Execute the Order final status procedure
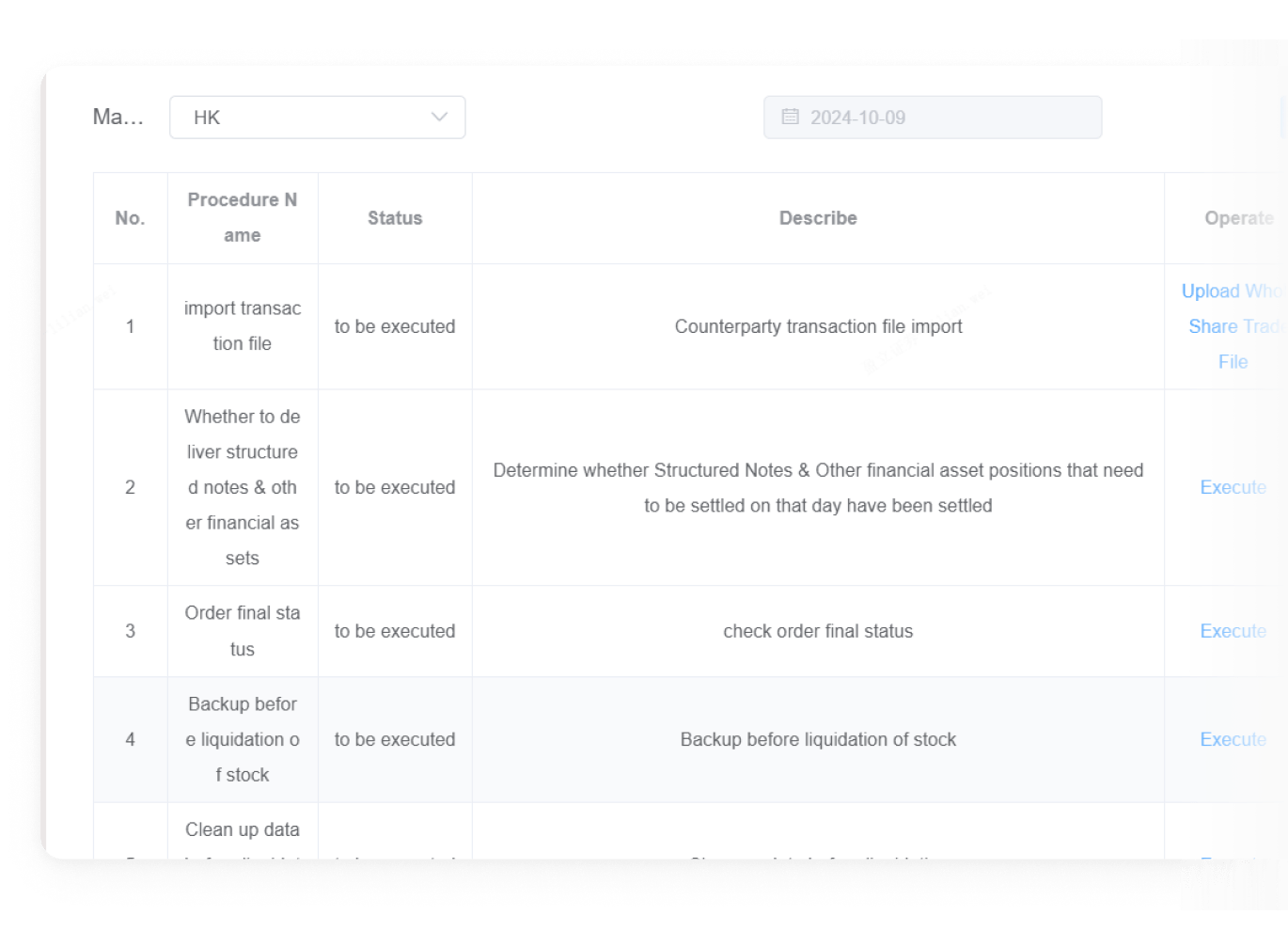 (x=1233, y=631)
